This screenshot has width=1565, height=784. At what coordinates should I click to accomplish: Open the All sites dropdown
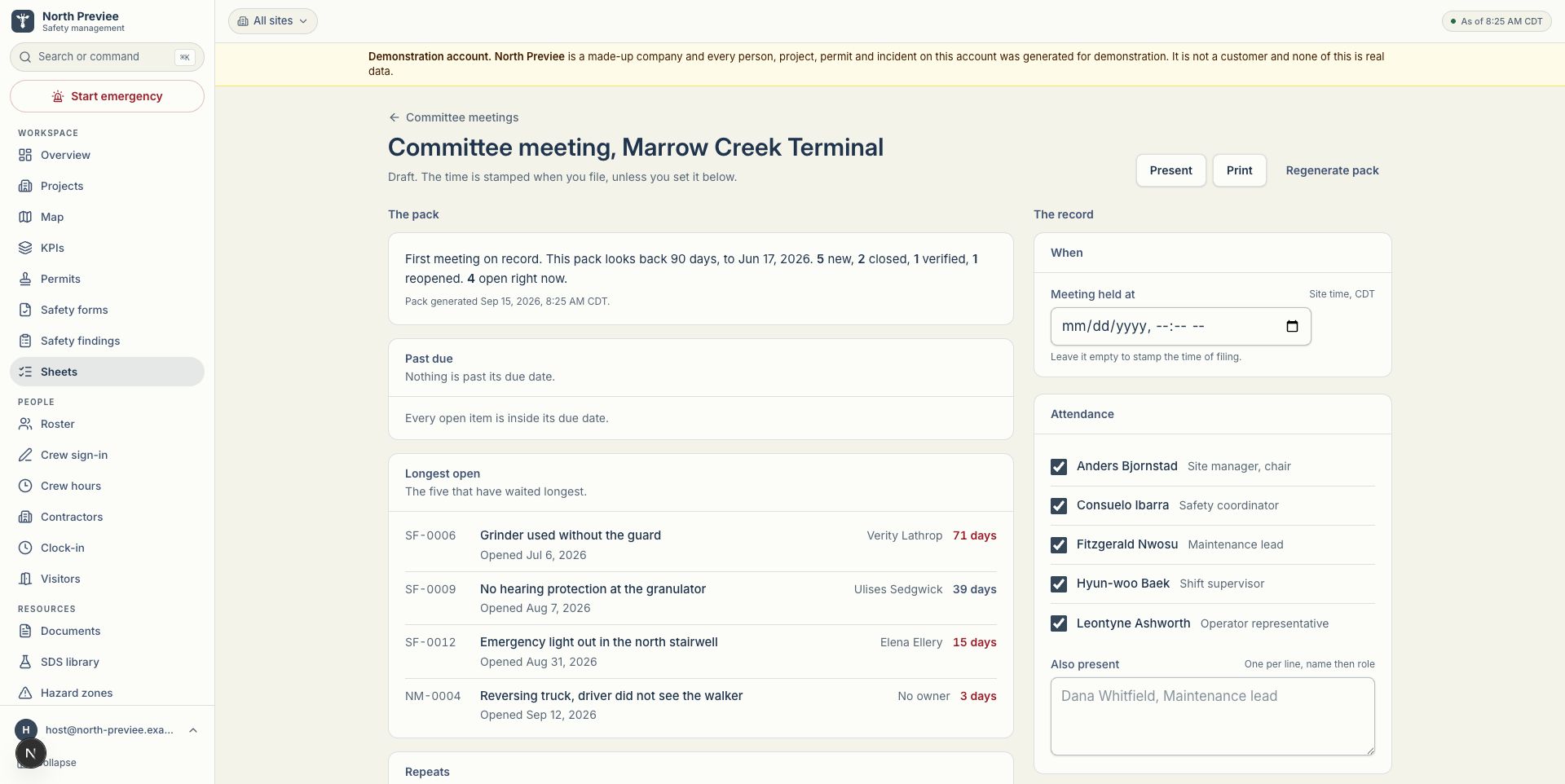pyautogui.click(x=272, y=21)
